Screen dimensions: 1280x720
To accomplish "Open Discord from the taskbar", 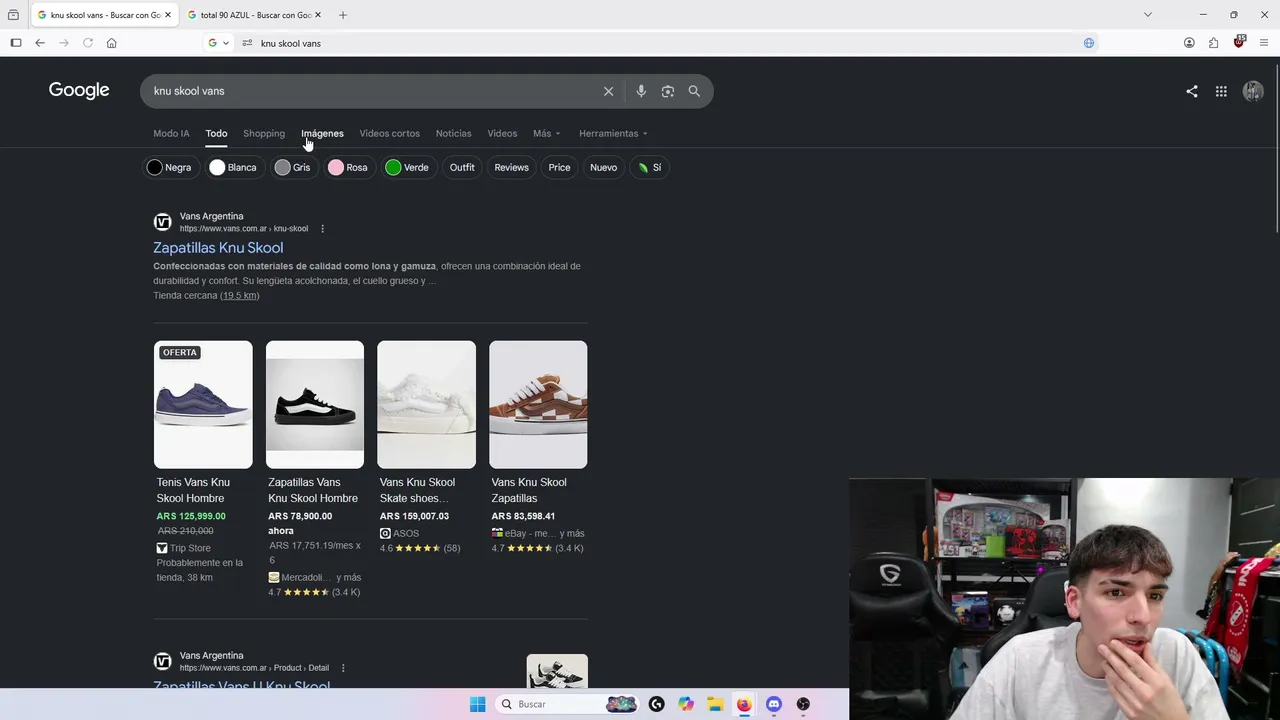I will 773,704.
